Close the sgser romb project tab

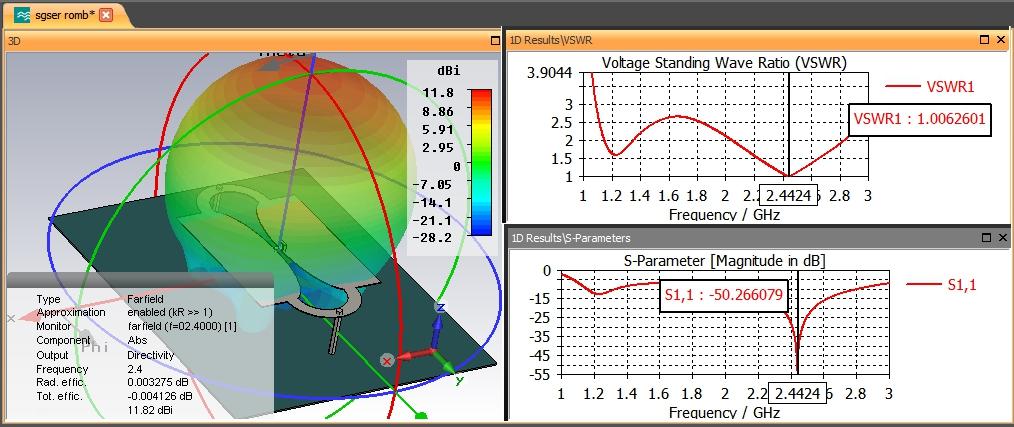pyautogui.click(x=106, y=15)
